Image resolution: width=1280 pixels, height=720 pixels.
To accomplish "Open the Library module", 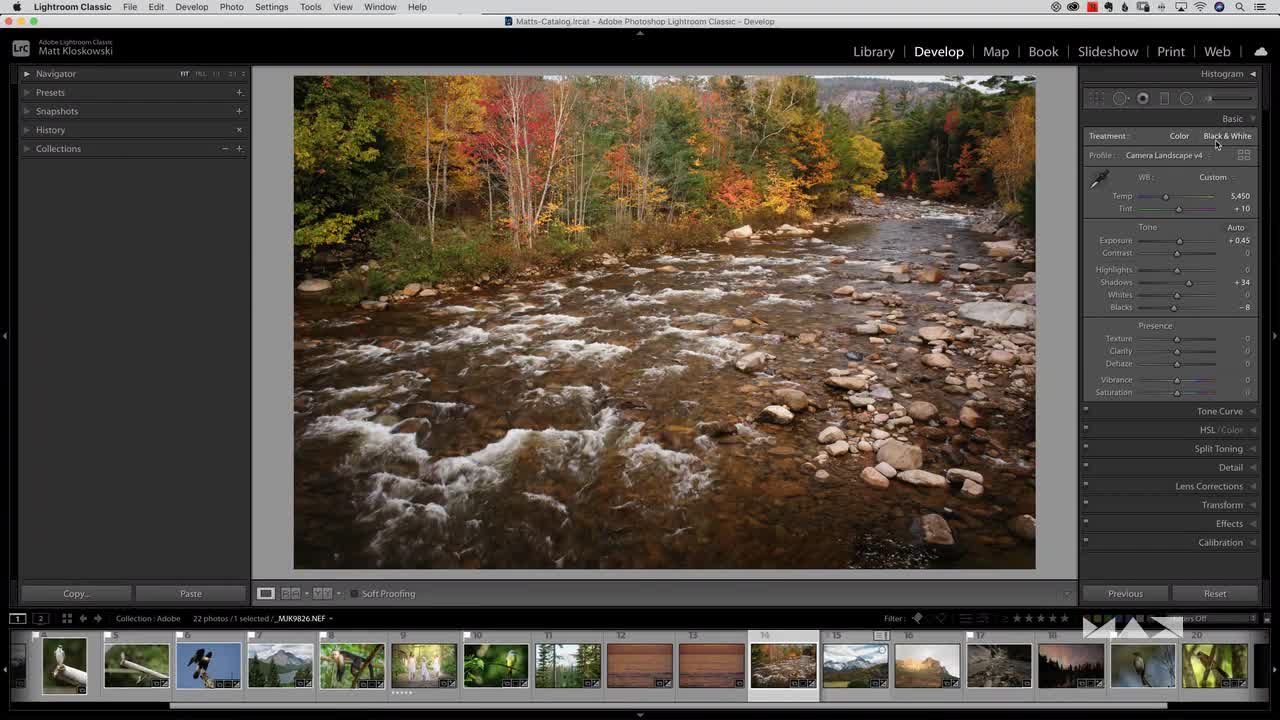I will click(x=874, y=52).
